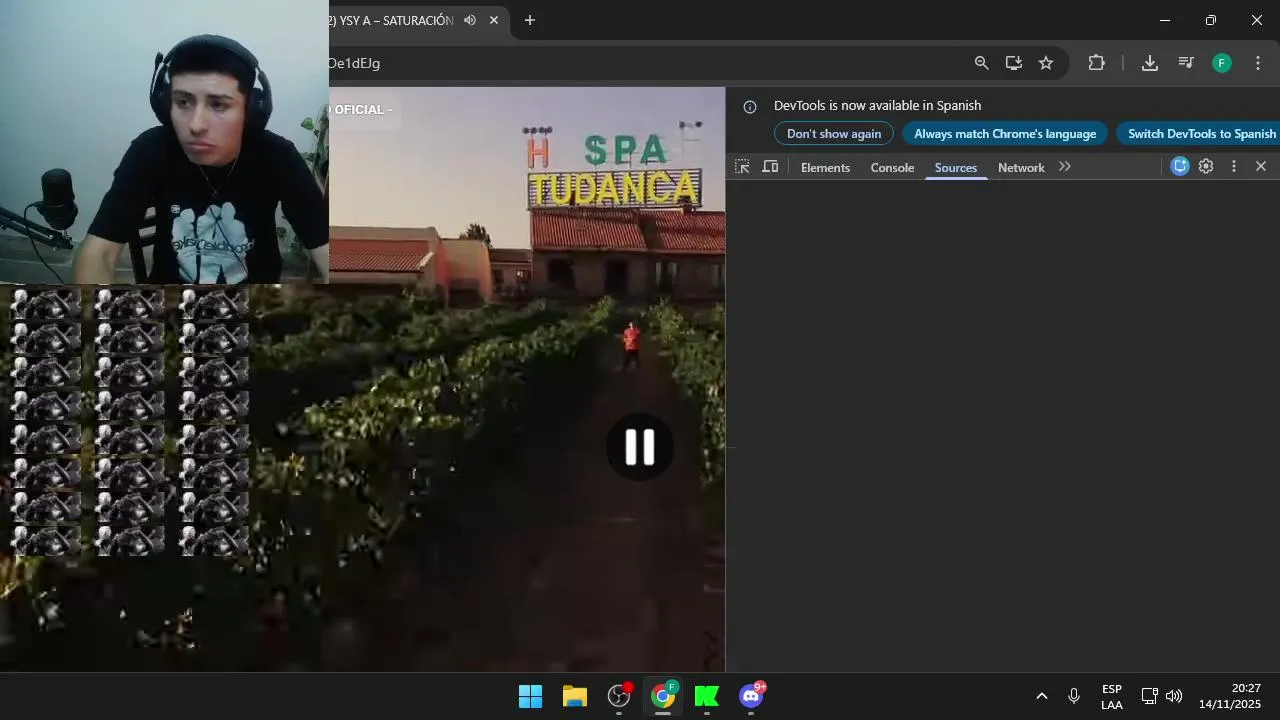Click the microphone icon in the system tray
Image resolution: width=1280 pixels, height=720 pixels.
(x=1074, y=696)
